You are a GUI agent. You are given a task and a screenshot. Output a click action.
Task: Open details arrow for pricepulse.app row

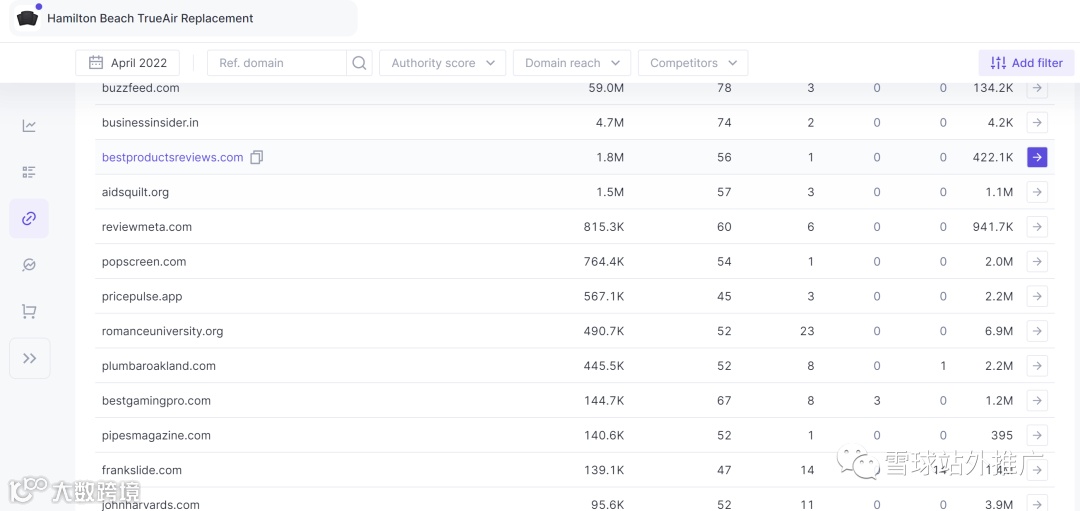(1037, 296)
